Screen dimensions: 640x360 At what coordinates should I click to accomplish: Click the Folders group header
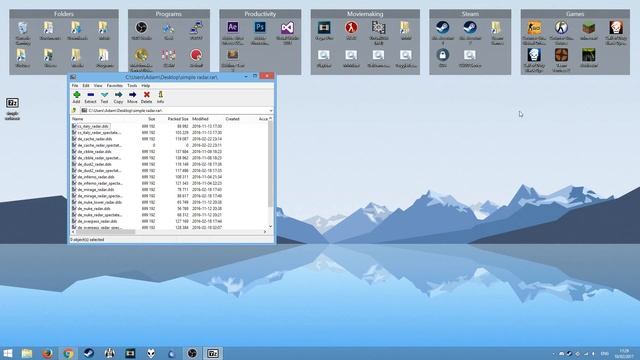[64, 14]
